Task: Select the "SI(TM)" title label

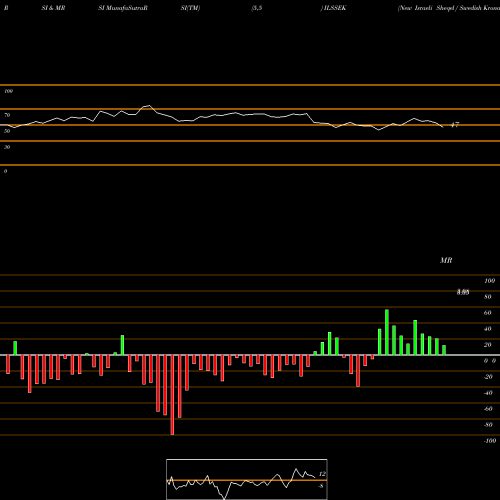Action: click(190, 8)
